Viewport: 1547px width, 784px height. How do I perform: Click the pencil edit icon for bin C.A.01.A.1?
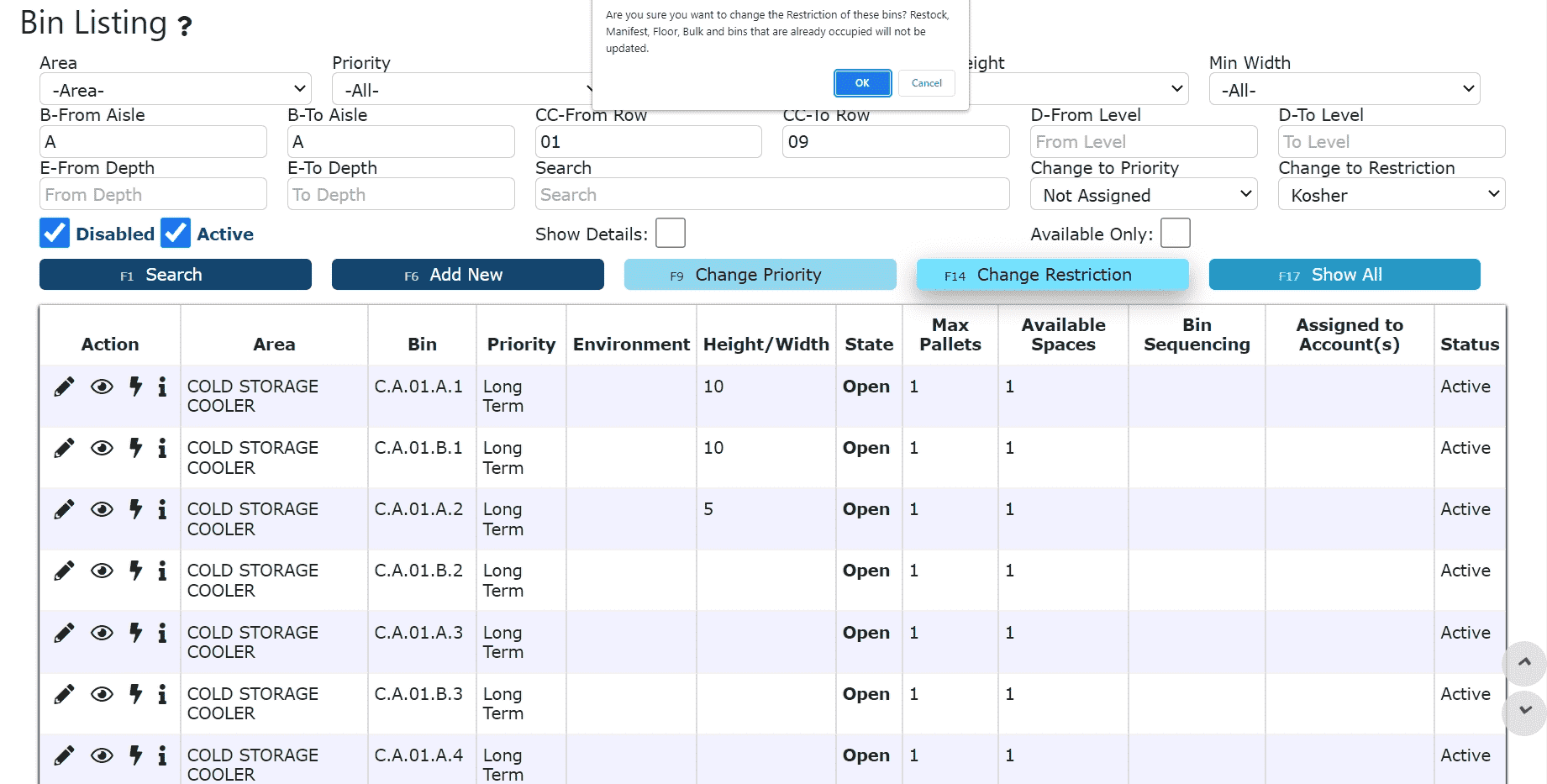(x=64, y=387)
